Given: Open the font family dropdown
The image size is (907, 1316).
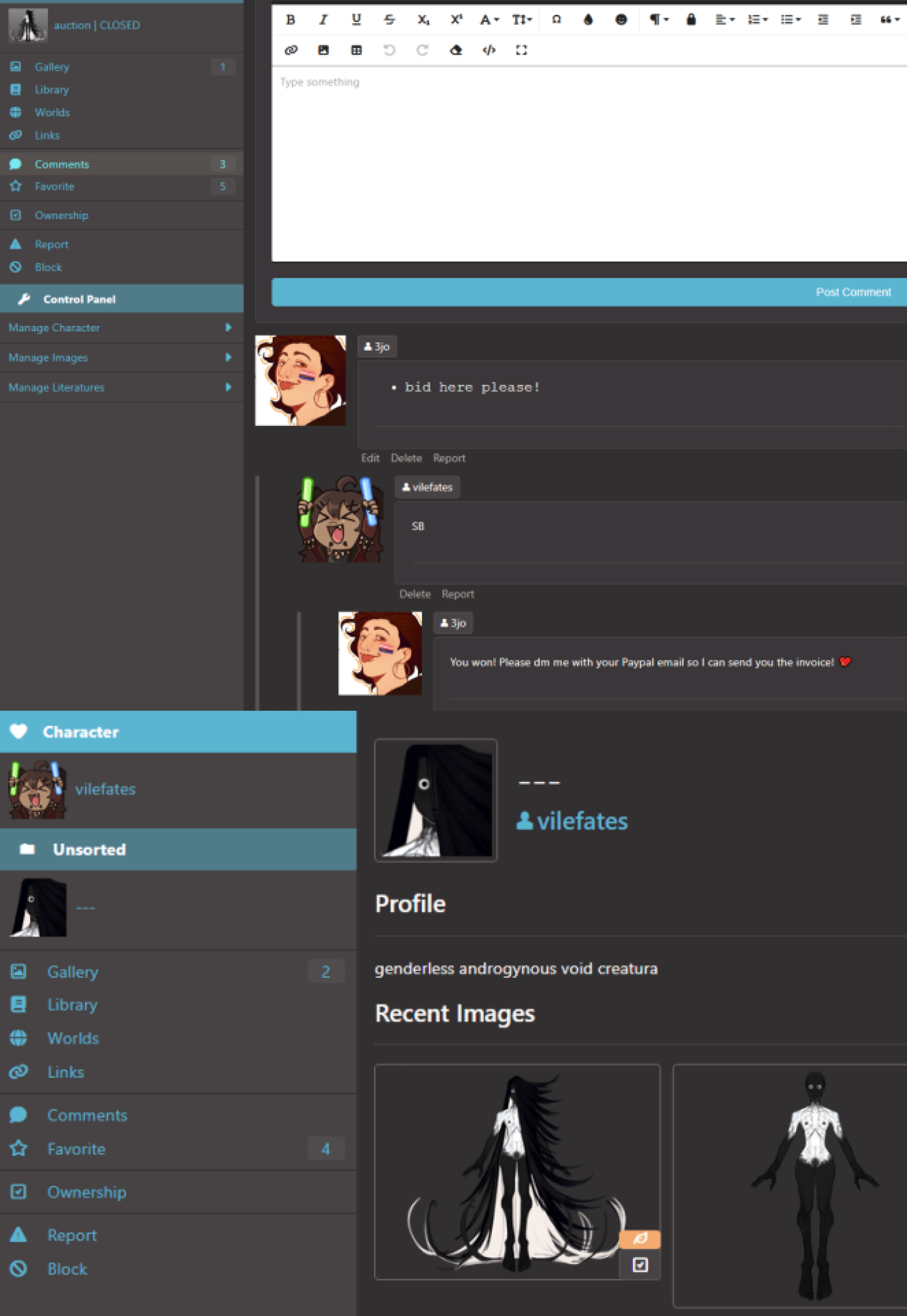Looking at the screenshot, I should (488, 20).
